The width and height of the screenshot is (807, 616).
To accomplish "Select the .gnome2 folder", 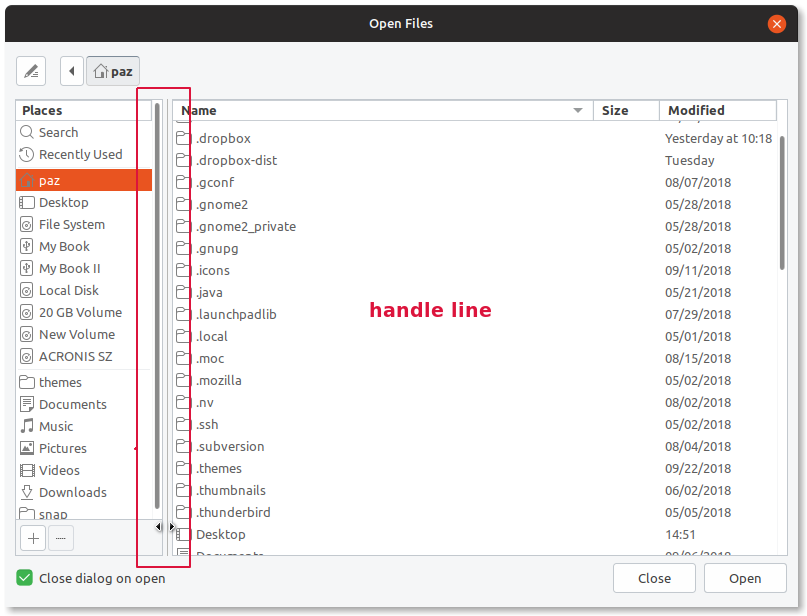I will click(474, 204).
